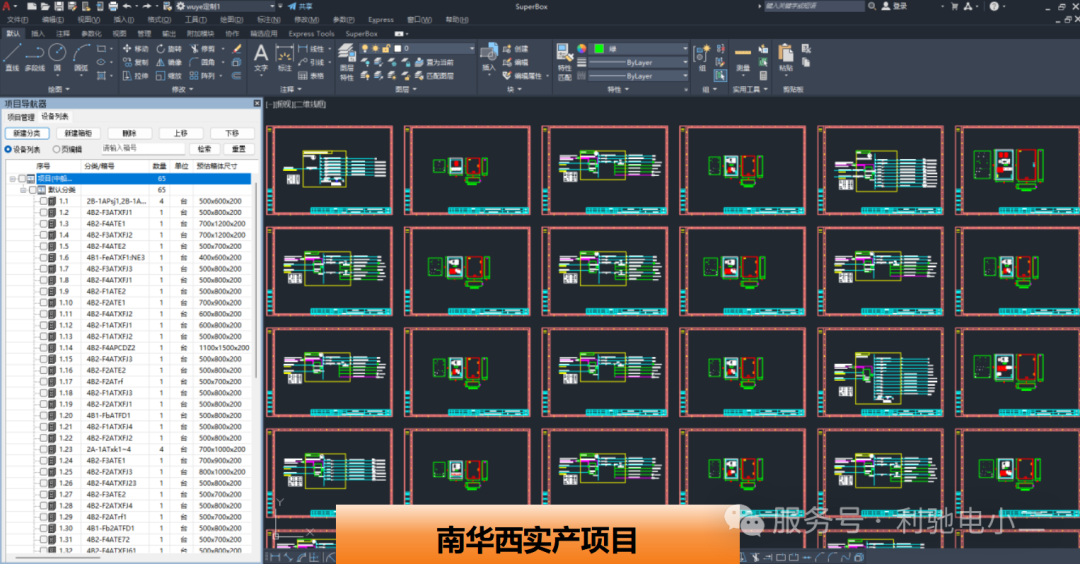Click the 删除 button
The image size is (1080, 564).
(x=129, y=133)
